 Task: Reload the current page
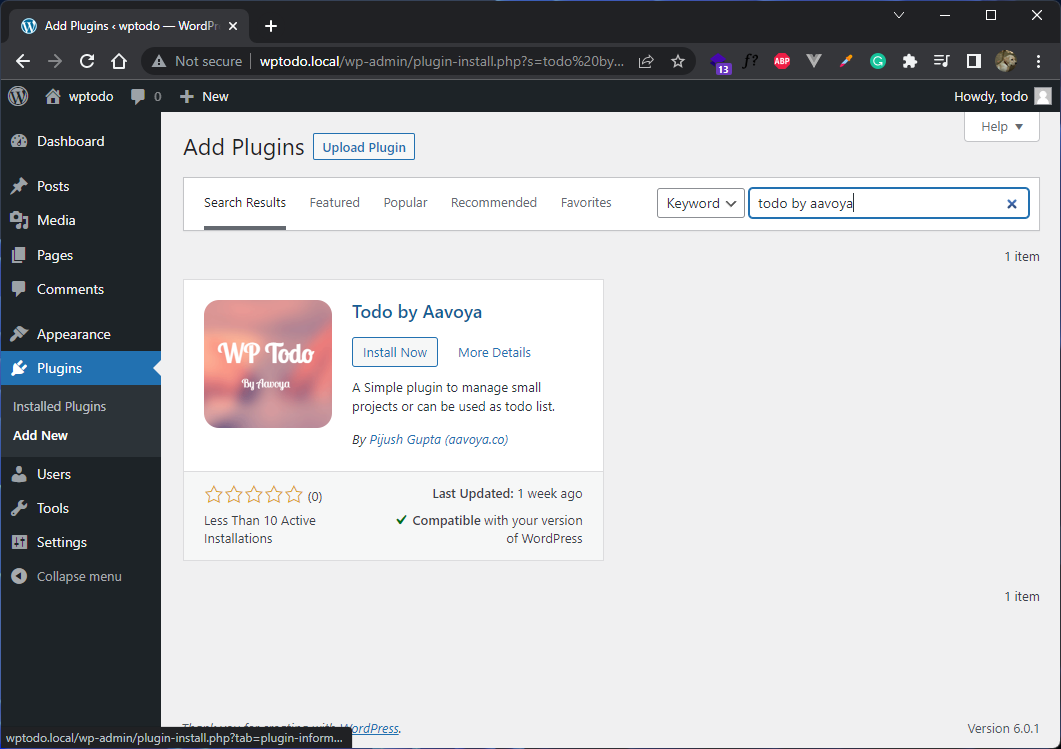click(87, 61)
